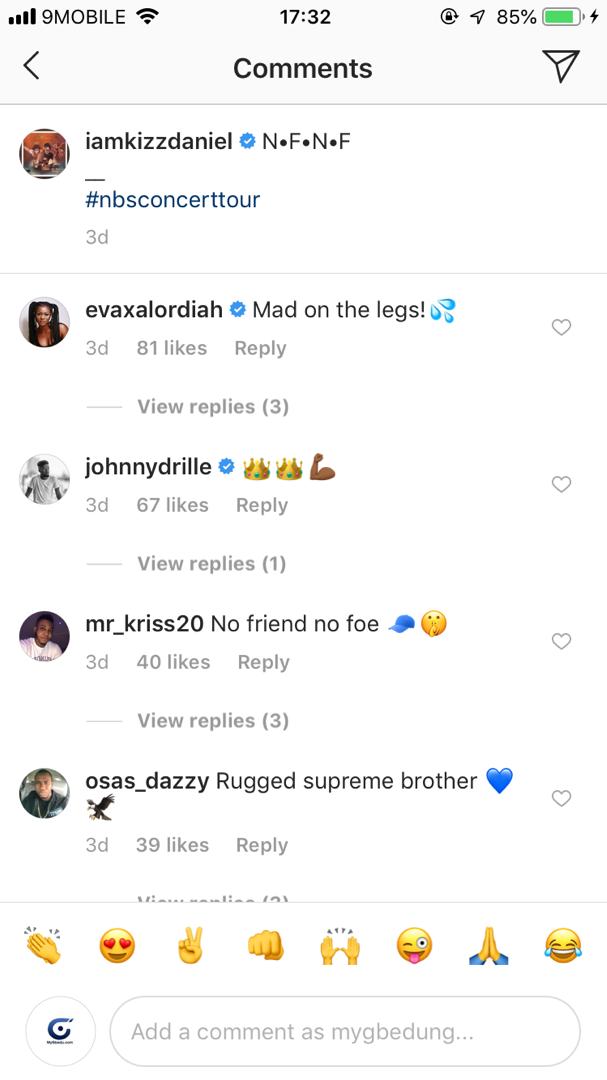607x1080 pixels.
Task: Tap the back arrow to leave Comments
Action: 31,65
